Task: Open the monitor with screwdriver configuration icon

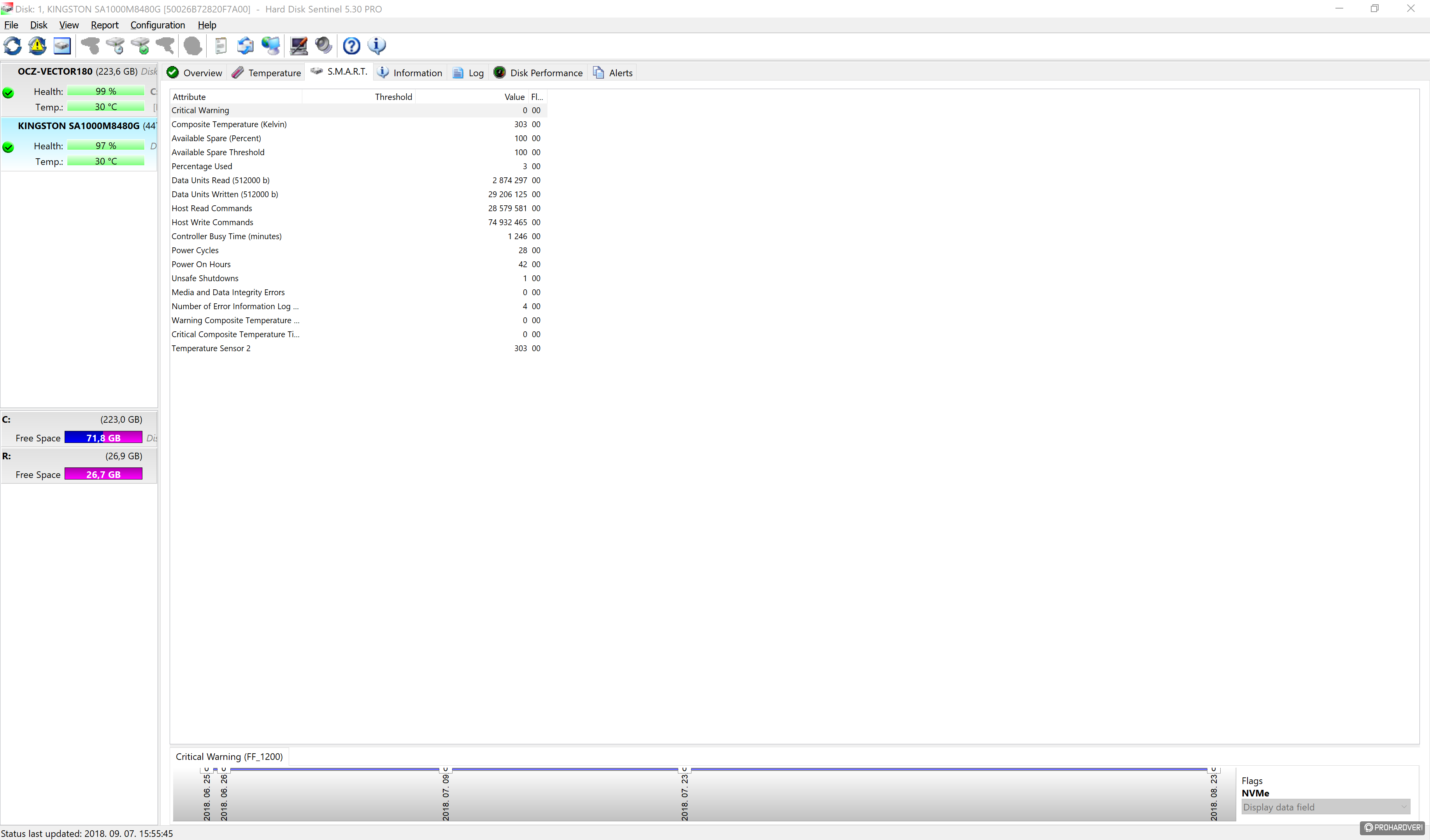Action: pos(298,46)
